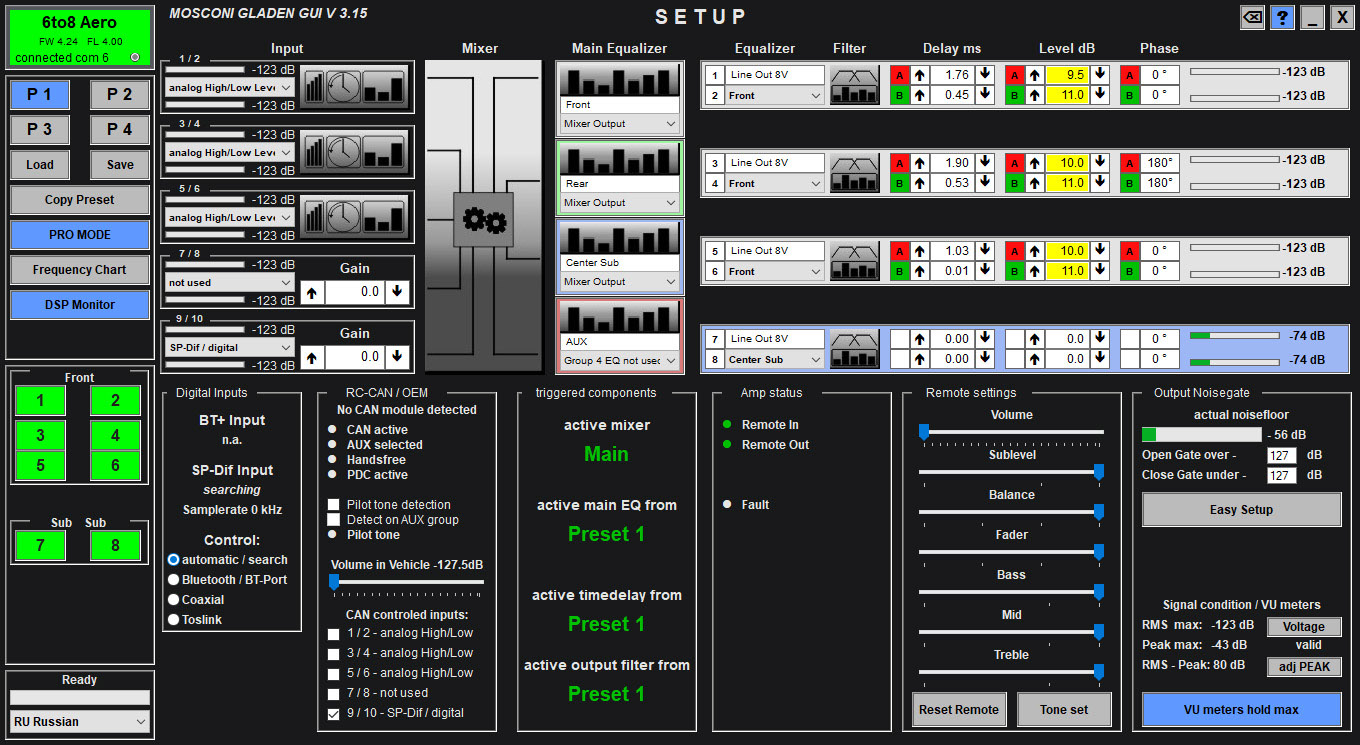Viewport: 1360px width, 745px height.
Task: Switch to preset P 4
Action: (120, 129)
